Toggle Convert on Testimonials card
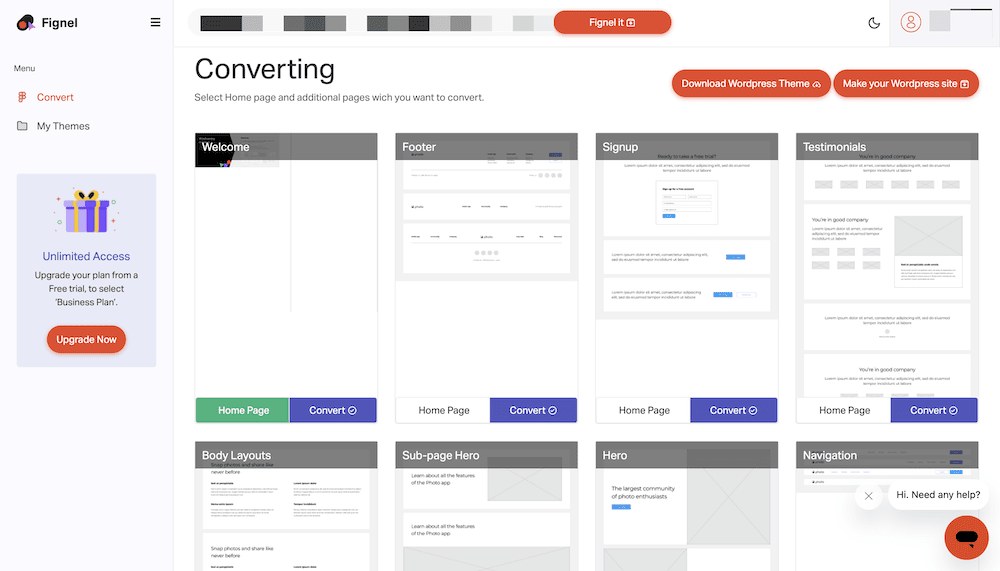This screenshot has width=1000, height=571. 934,410
